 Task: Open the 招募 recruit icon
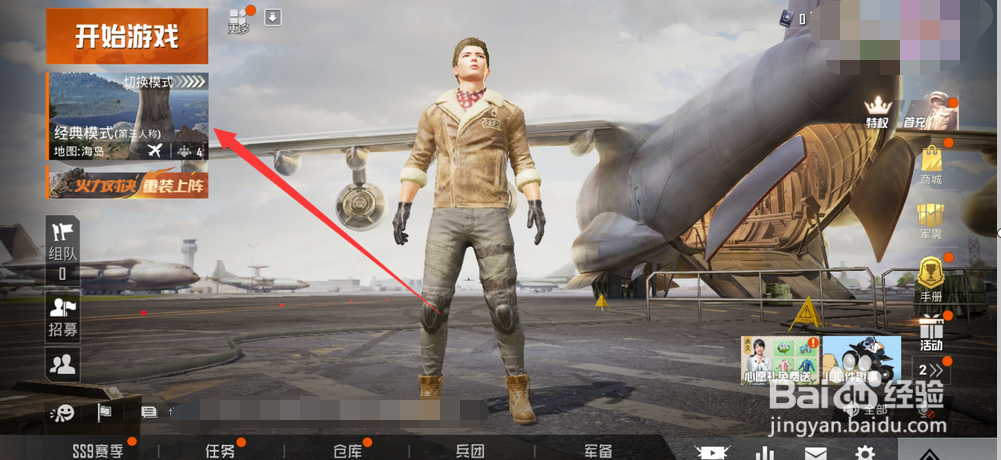(x=63, y=318)
